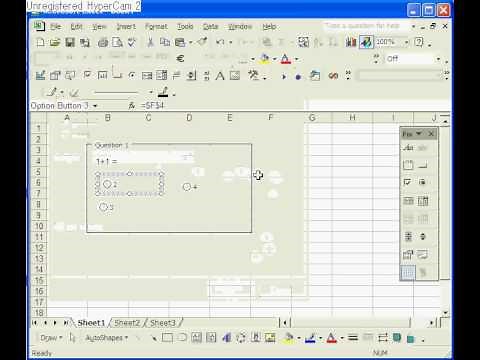This screenshot has height=360, width=480.
Task: Open the Zoom 100% dropdown
Action: [407, 42]
